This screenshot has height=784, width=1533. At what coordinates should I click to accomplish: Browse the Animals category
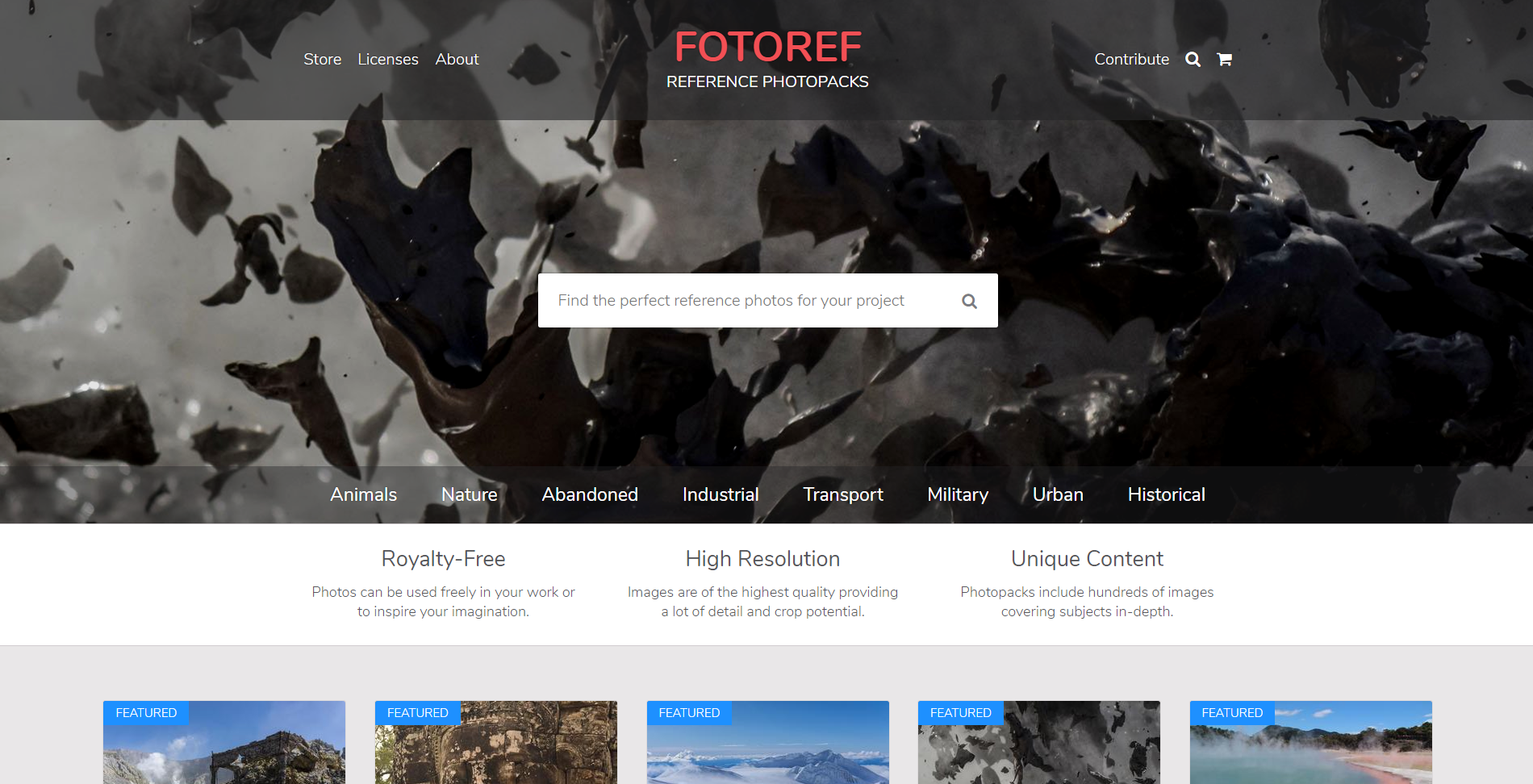pyautogui.click(x=363, y=494)
